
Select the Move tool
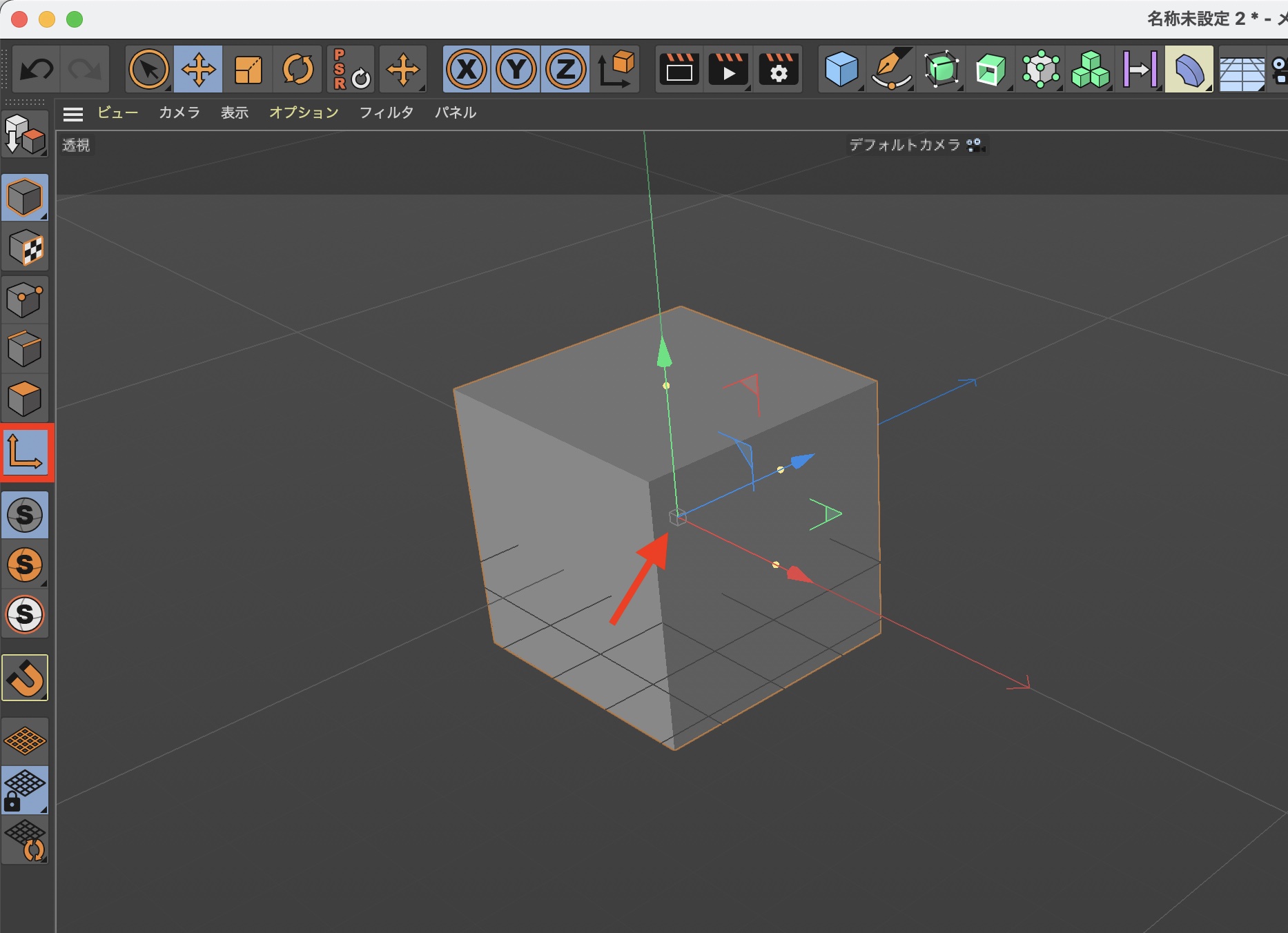click(x=198, y=70)
